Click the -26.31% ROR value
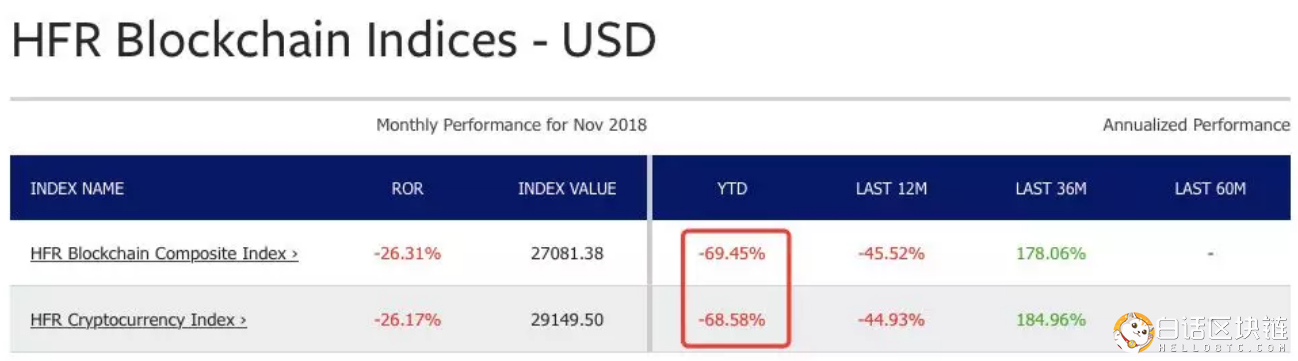1298x361 pixels. coord(407,254)
